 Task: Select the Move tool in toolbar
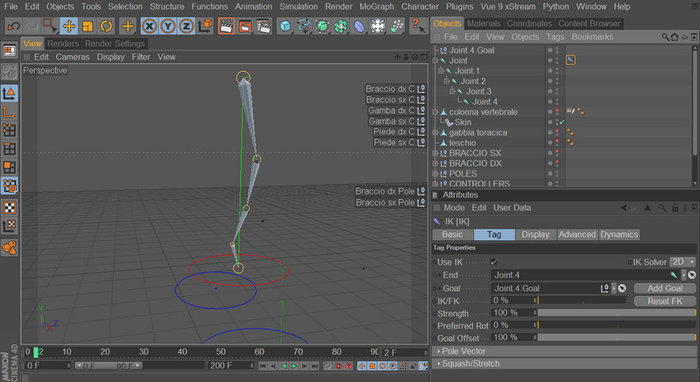coord(69,26)
